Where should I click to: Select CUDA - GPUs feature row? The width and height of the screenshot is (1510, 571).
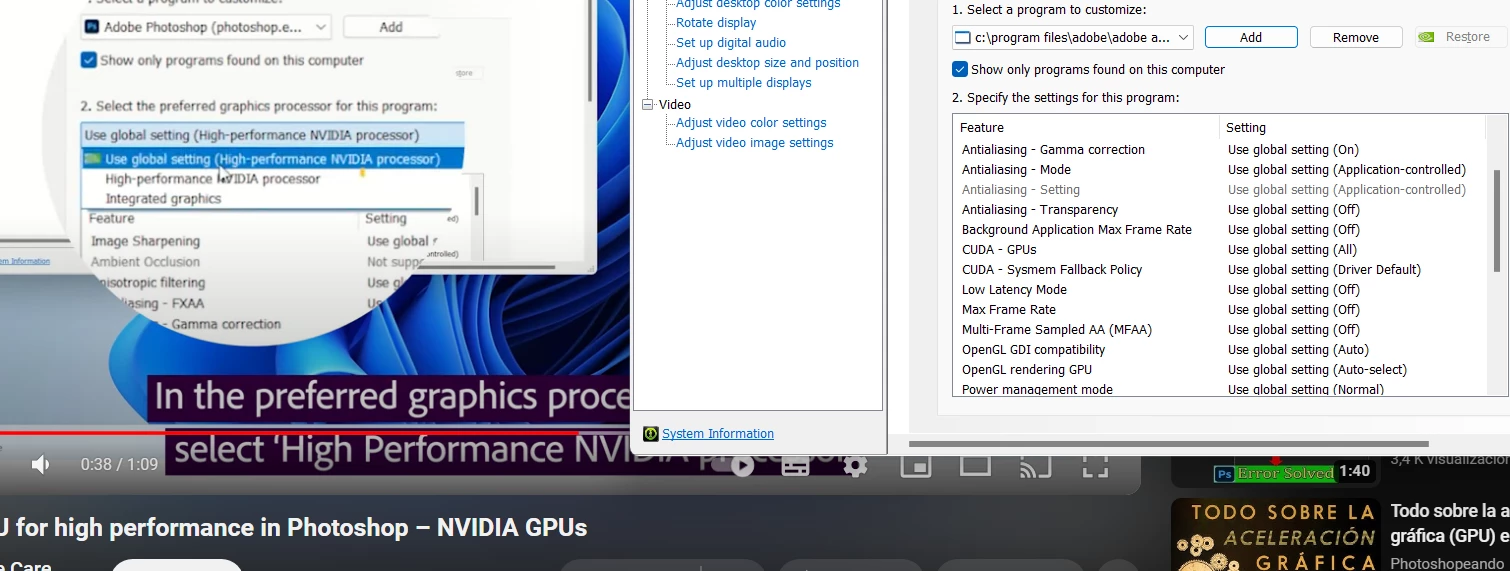(x=999, y=249)
